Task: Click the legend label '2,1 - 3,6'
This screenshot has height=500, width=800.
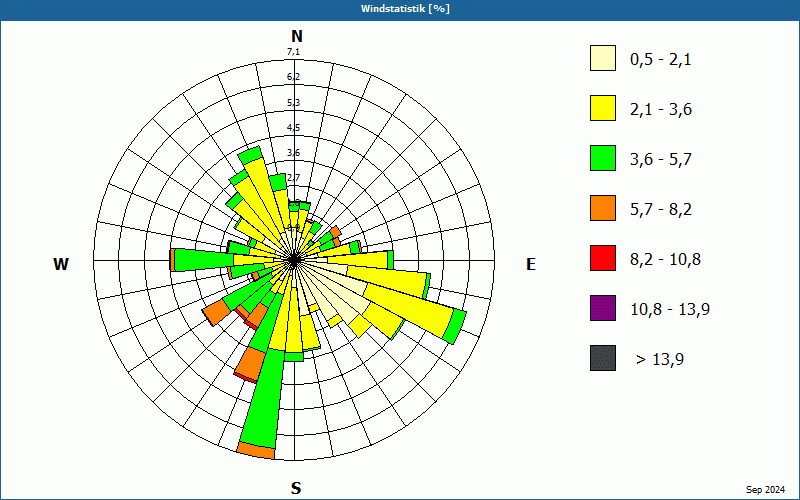Action: 661,110
